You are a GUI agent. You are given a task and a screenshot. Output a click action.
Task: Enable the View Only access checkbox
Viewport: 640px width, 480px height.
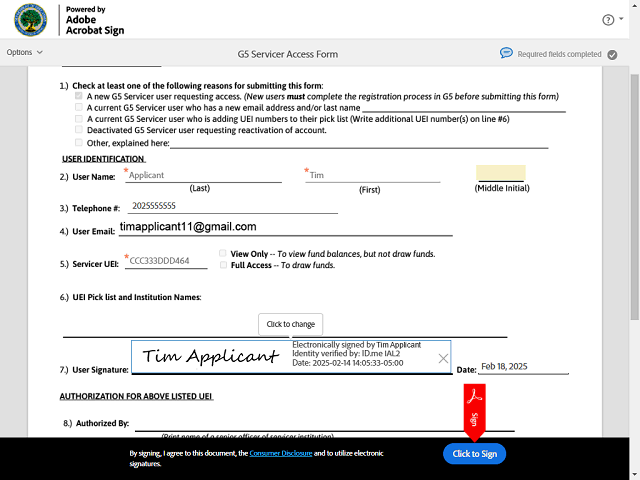click(x=223, y=253)
